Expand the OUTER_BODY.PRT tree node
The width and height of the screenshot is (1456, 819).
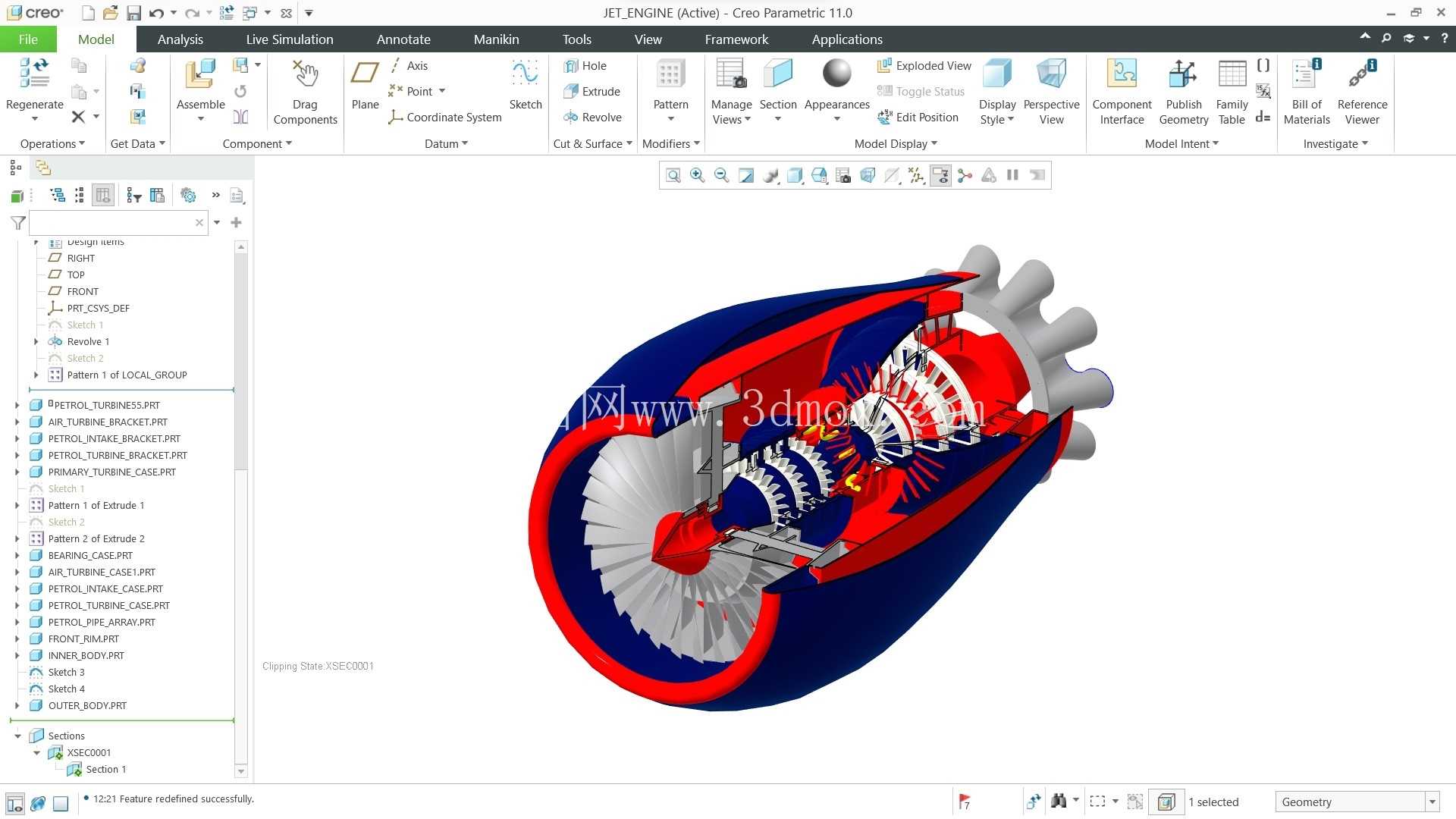click(x=17, y=706)
